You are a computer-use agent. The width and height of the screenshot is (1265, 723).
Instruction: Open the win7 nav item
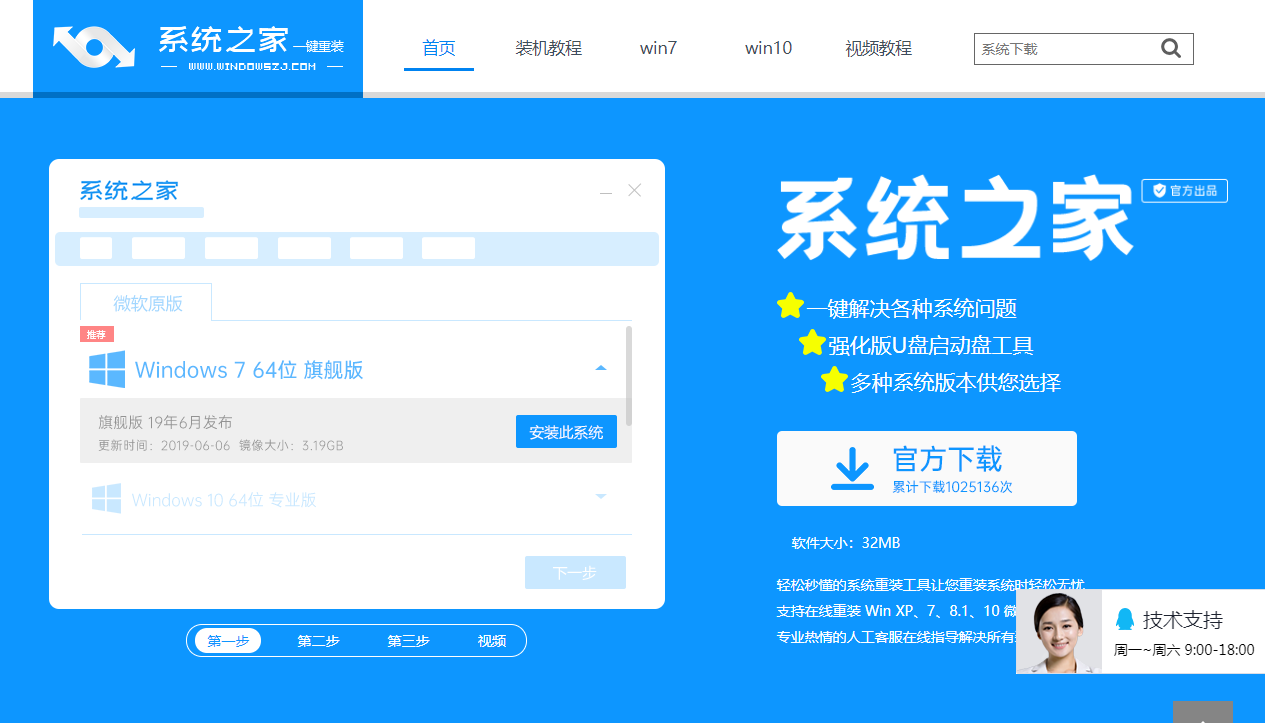pos(659,48)
